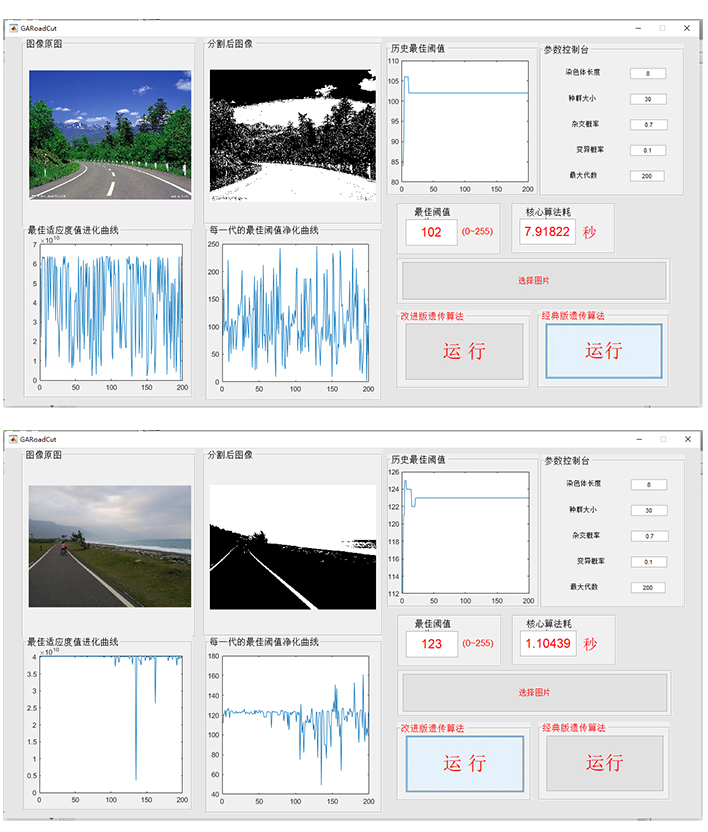
Task: Click the green forest road original image
Action: 110,135
